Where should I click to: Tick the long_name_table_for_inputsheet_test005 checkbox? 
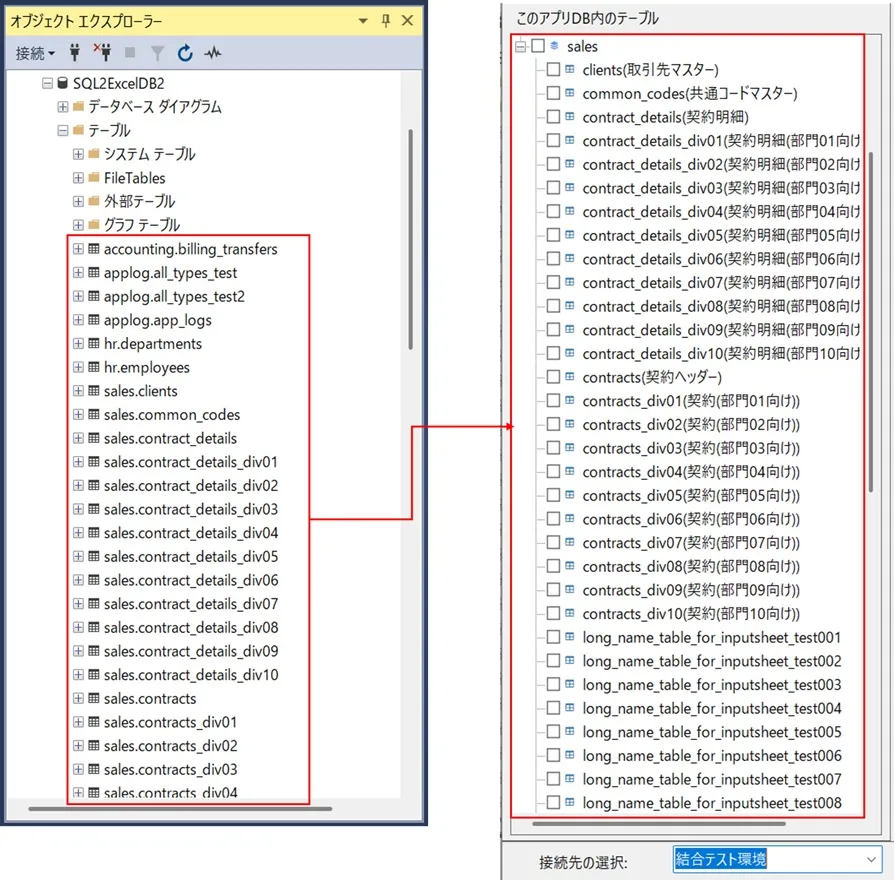tap(553, 732)
